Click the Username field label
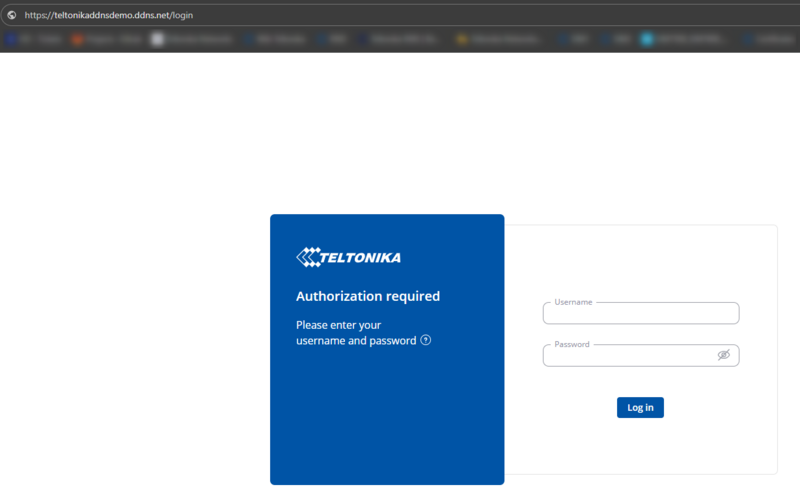This screenshot has height=487, width=800. click(573, 302)
